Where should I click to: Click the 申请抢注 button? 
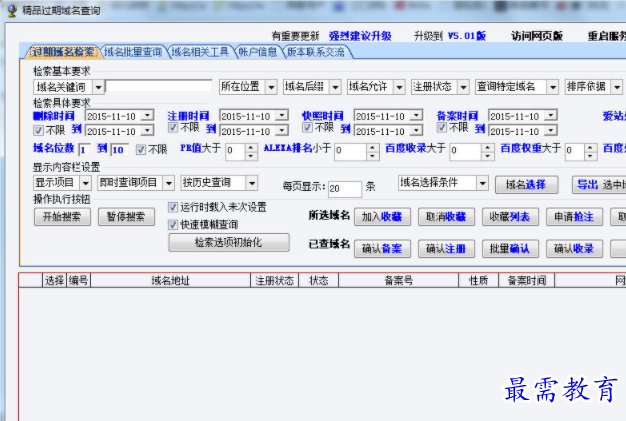pyautogui.click(x=574, y=217)
